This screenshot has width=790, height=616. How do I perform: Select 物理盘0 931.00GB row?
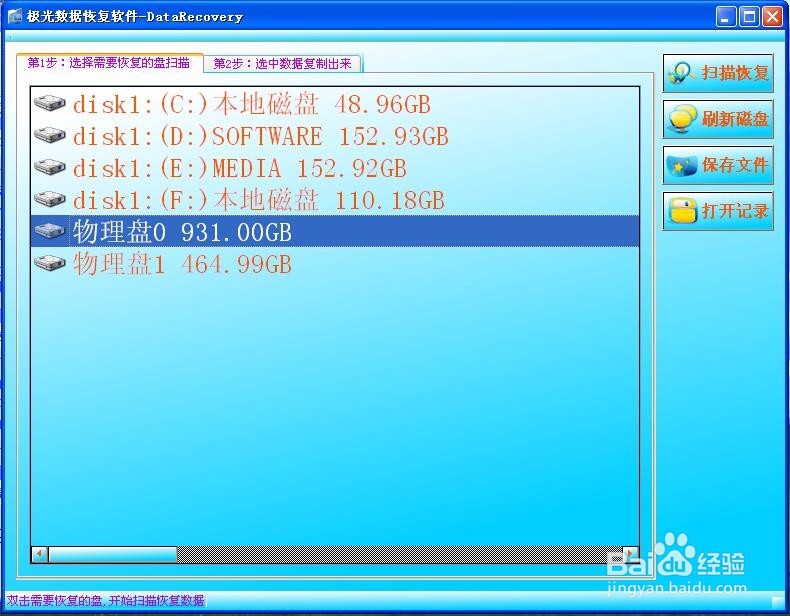click(335, 231)
